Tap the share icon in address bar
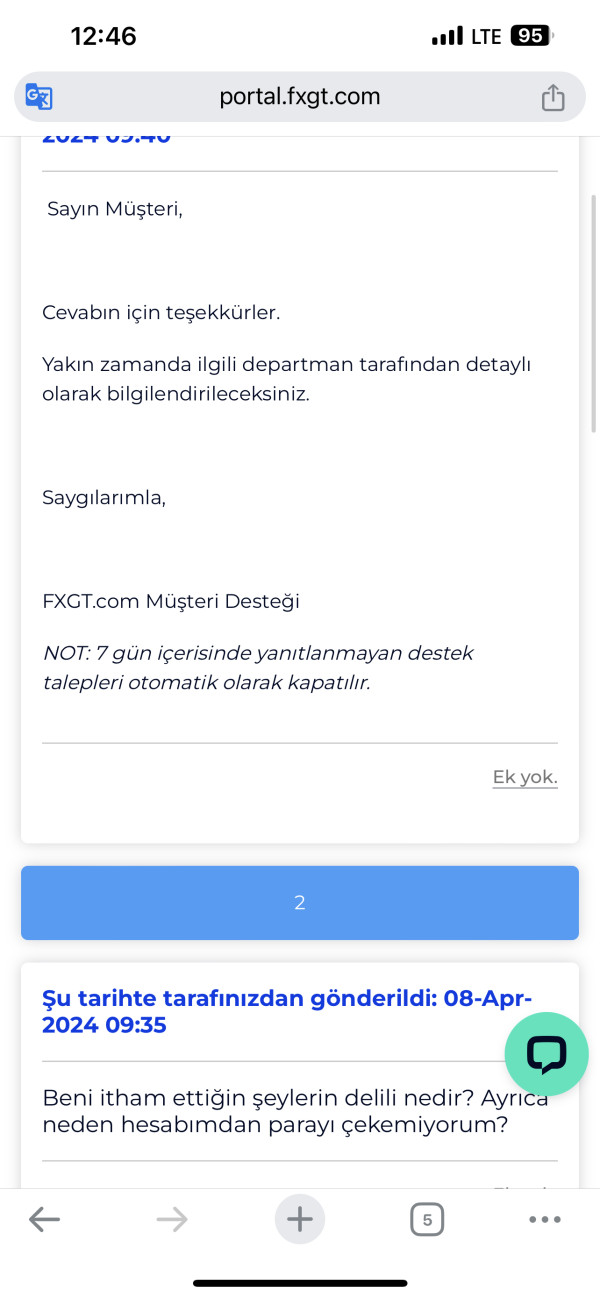The image size is (600, 1298). pos(553,97)
